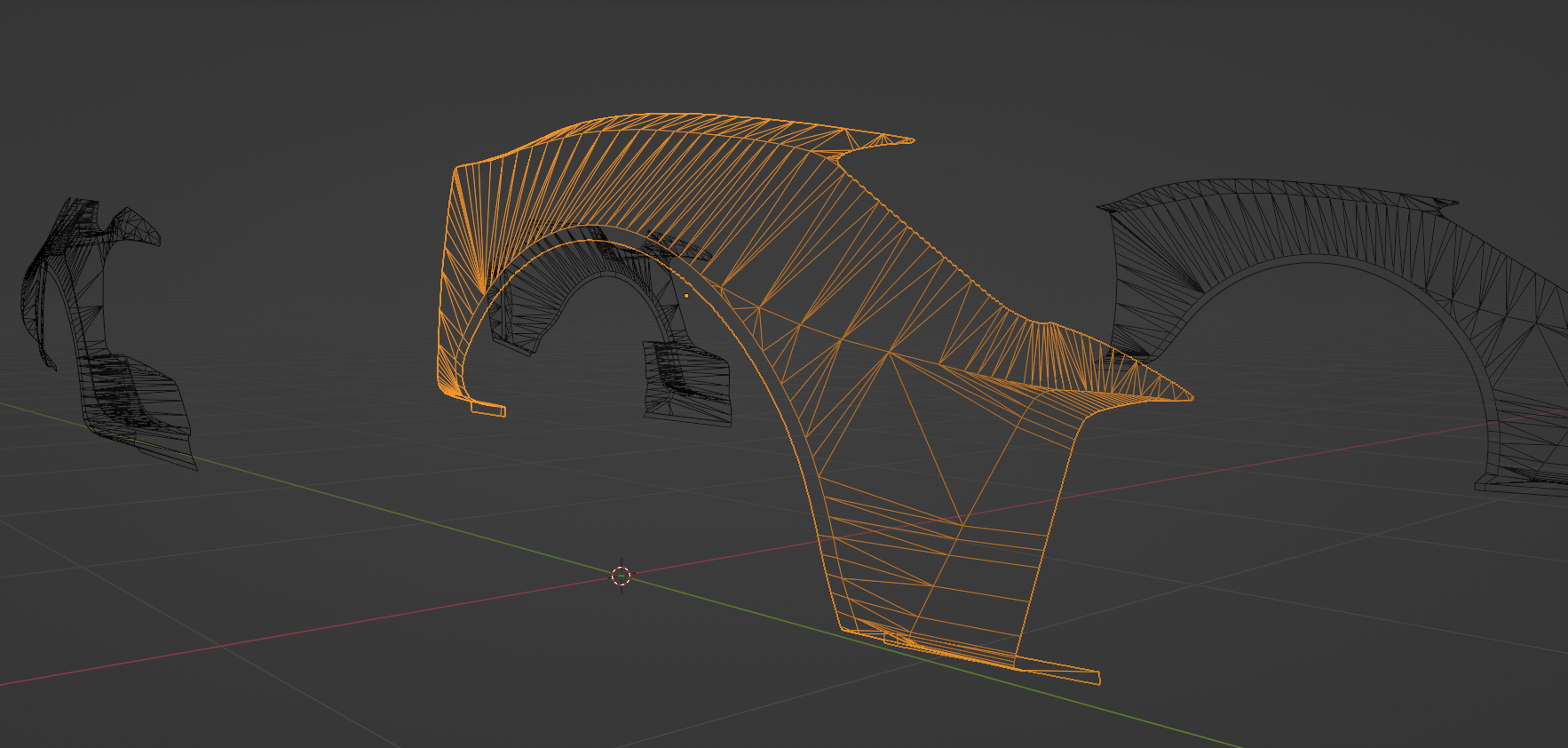Screen dimensions: 1568x748
Task: Click the red-white 3D cursor on the grid
Action: (x=622, y=576)
